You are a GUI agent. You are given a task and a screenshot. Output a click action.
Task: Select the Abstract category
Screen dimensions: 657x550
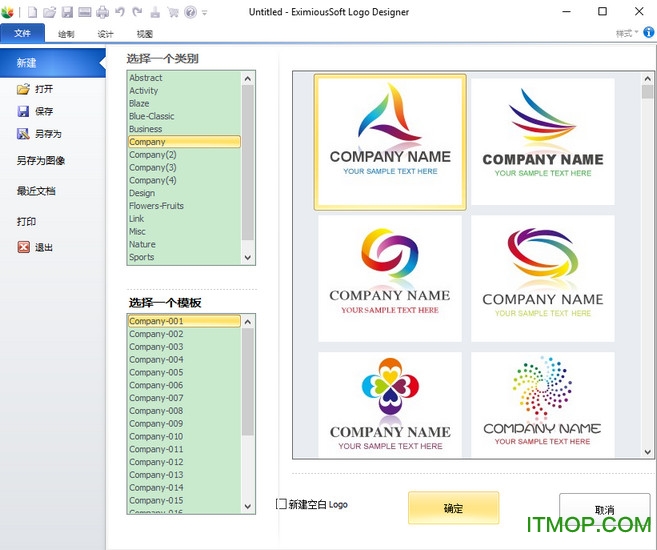click(x=184, y=77)
